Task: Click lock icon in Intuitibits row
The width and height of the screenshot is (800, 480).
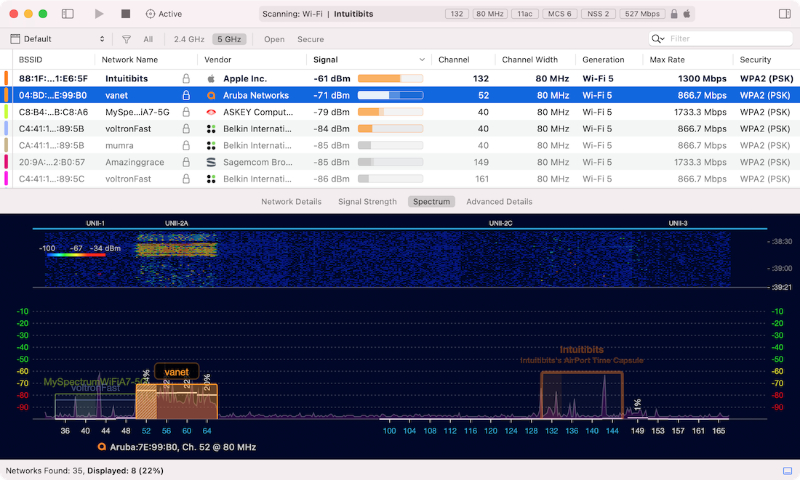Action: (x=186, y=78)
